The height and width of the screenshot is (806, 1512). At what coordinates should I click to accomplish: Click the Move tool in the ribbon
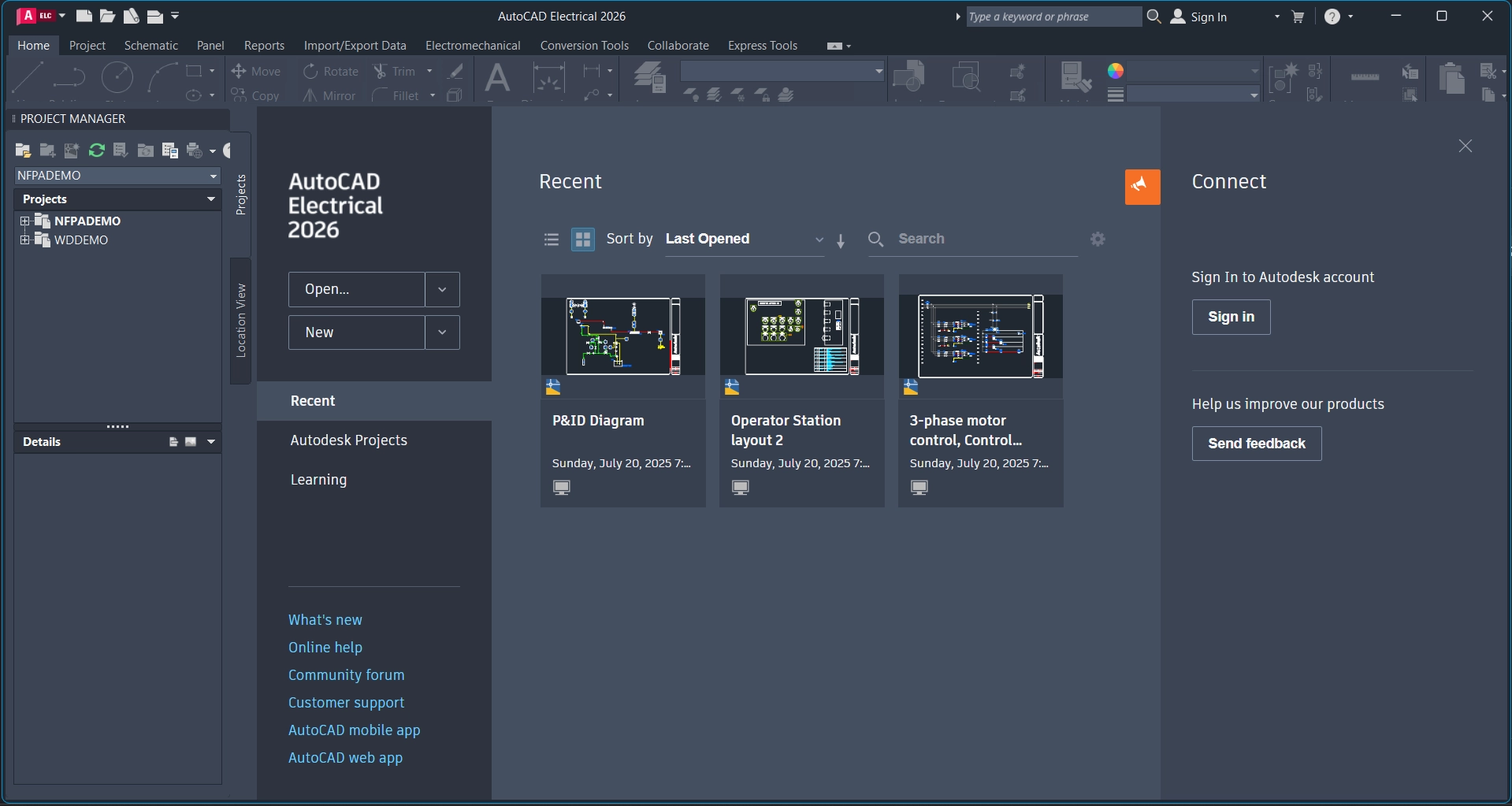[256, 71]
